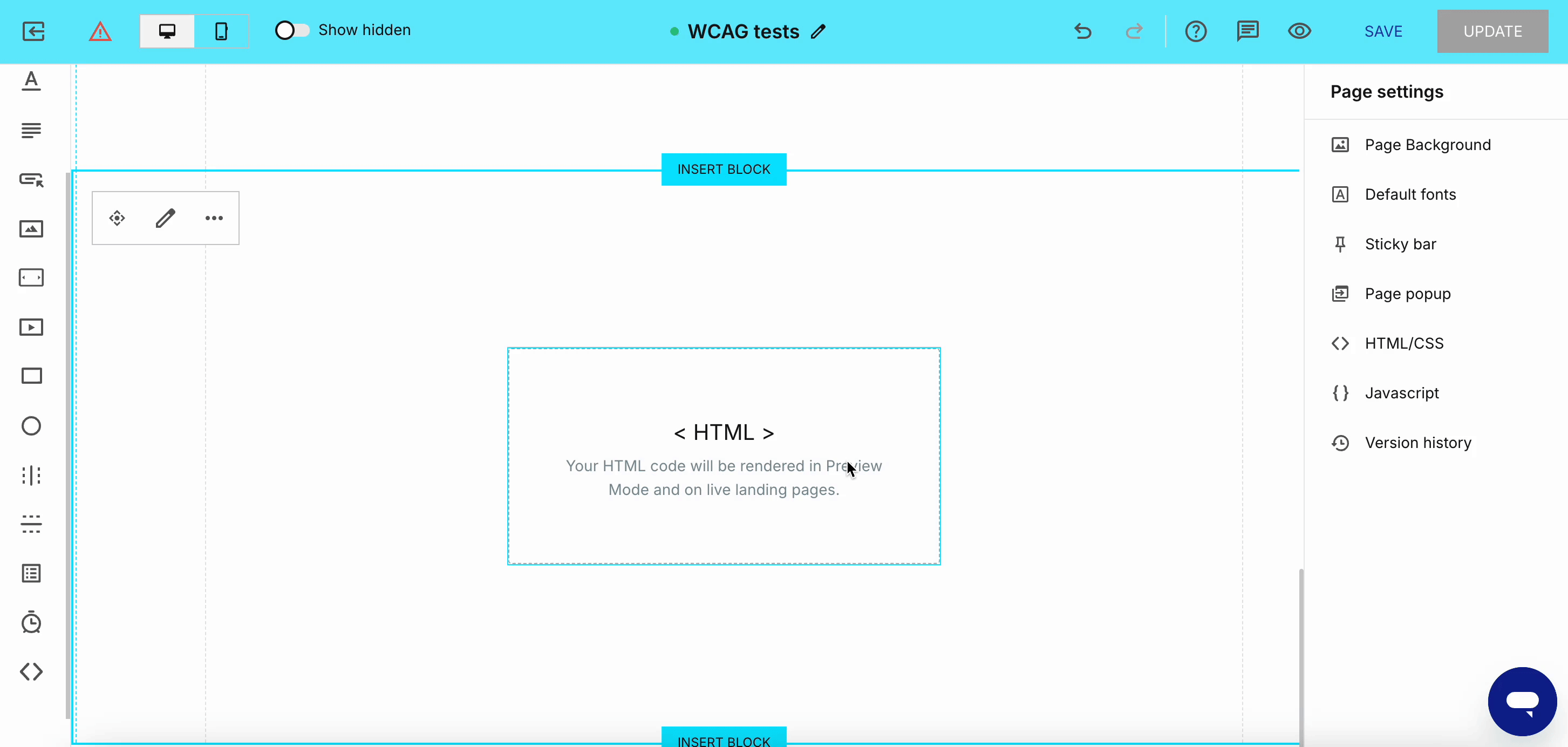Open the red warning triangle alerts
This screenshot has width=1568, height=747.
point(100,31)
